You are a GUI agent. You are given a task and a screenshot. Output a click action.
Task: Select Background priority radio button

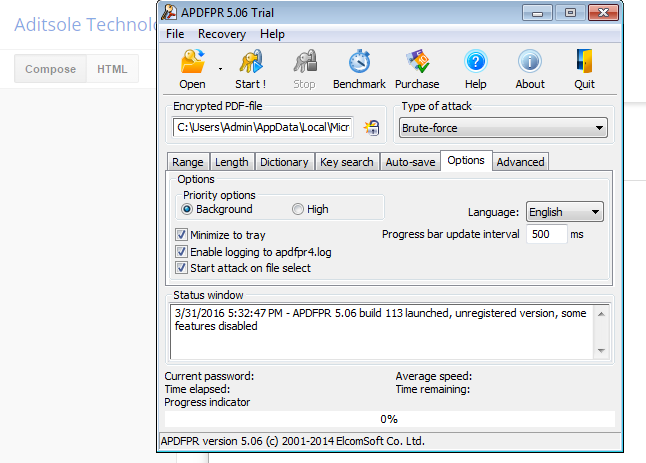pyautogui.click(x=187, y=209)
